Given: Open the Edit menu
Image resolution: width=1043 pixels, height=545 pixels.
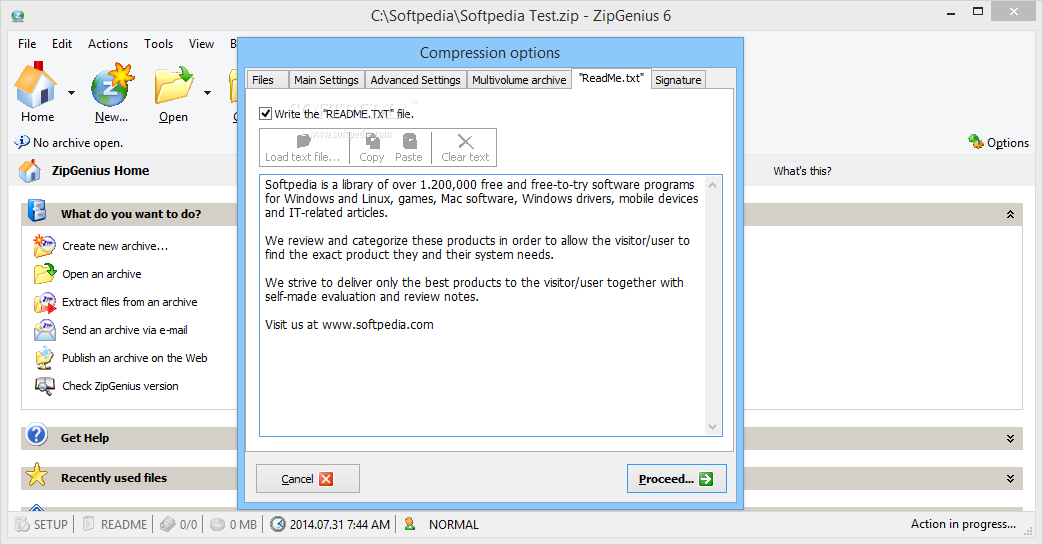Looking at the screenshot, I should [x=62, y=44].
